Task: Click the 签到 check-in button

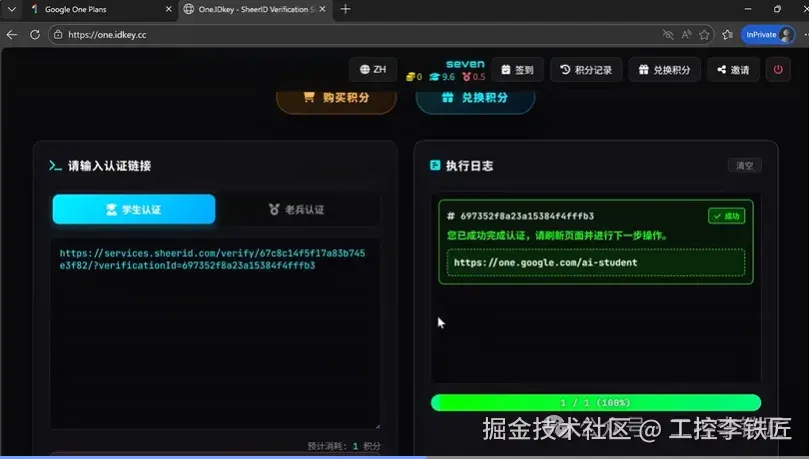Action: [x=517, y=70]
